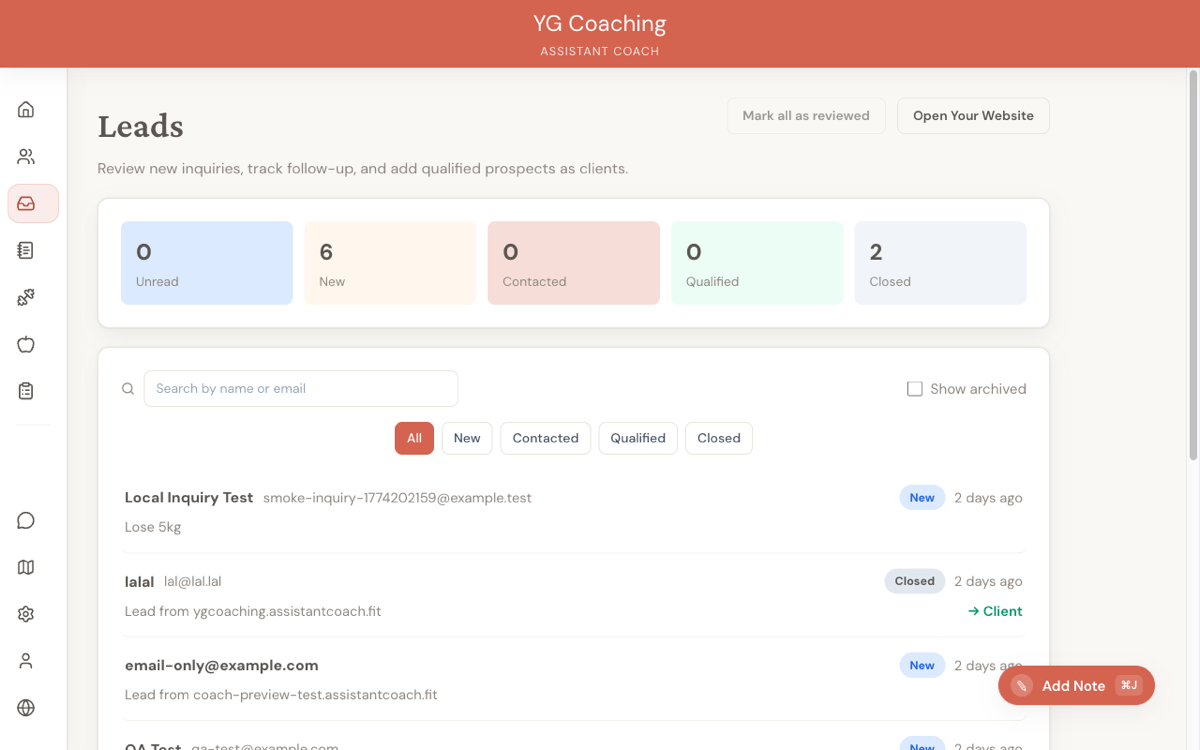Viewport: 1200px width, 750px height.
Task: Click Mark all as reviewed
Action: (806, 115)
